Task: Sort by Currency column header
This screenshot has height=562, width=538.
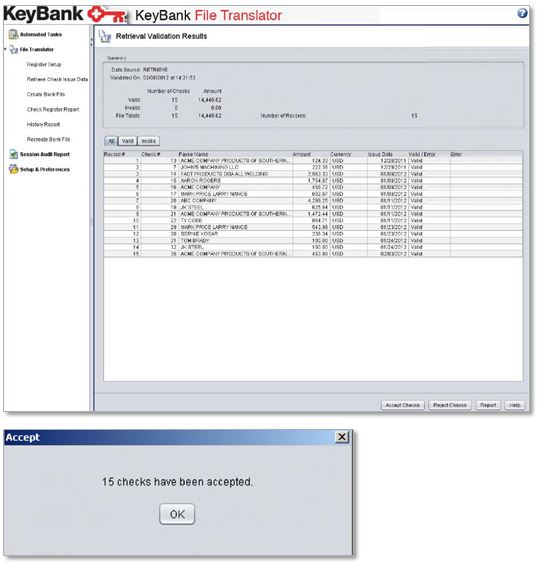Action: tap(348, 154)
